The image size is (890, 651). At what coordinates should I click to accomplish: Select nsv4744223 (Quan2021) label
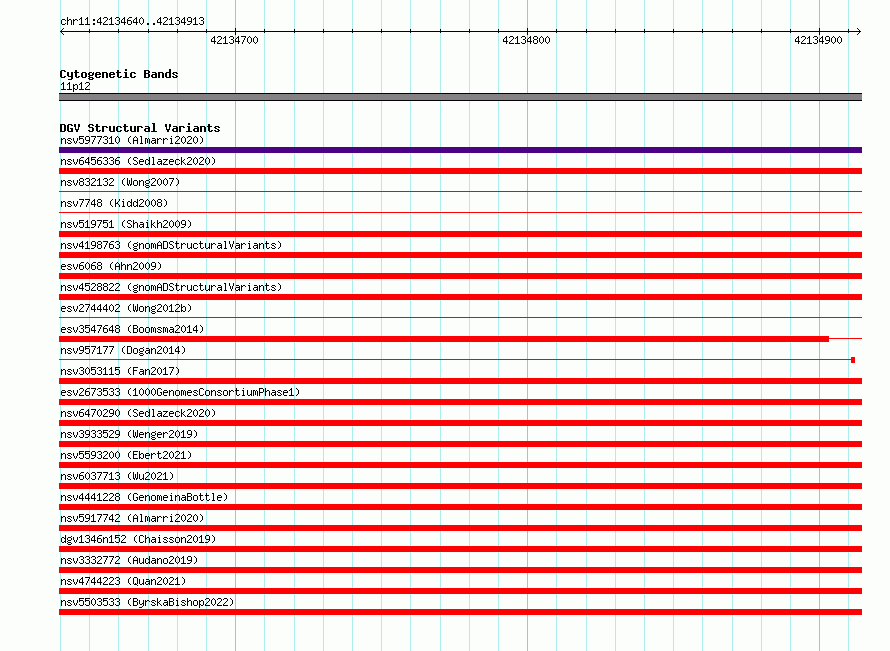(123, 581)
